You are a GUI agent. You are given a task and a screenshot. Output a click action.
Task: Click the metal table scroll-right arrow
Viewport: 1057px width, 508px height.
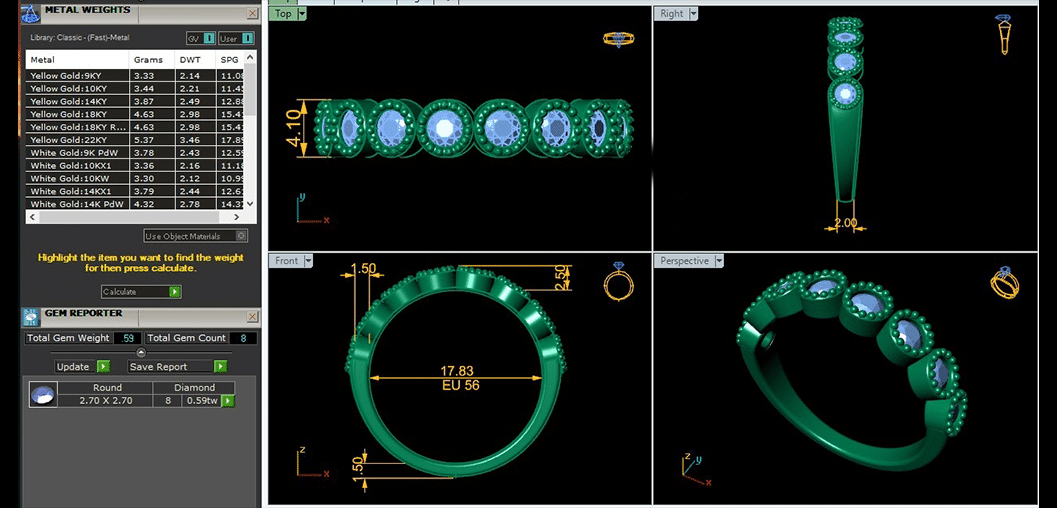pos(236,217)
